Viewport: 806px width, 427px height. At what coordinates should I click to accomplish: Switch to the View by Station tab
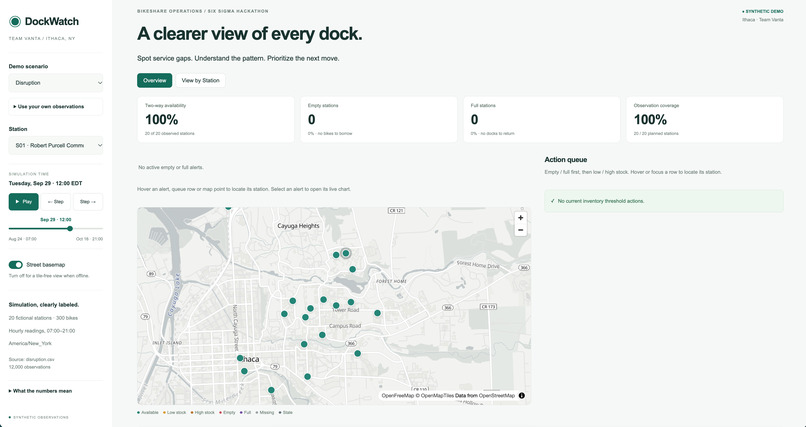click(x=200, y=80)
